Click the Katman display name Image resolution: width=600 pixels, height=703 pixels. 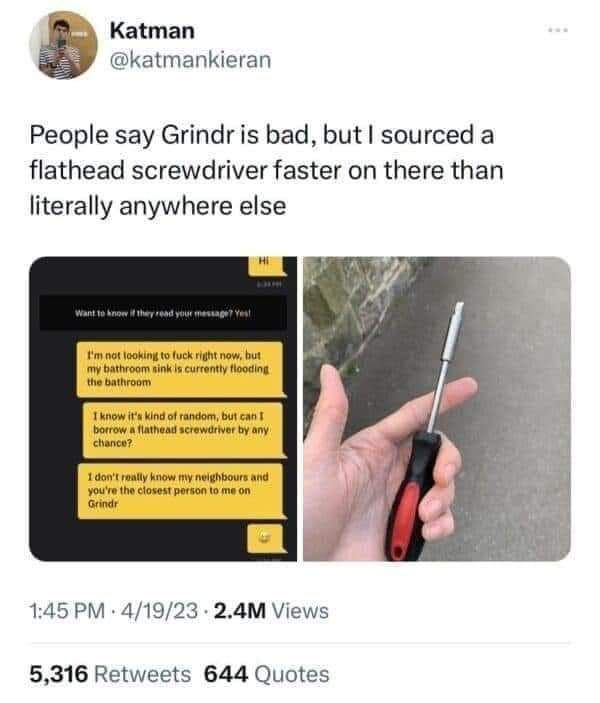(152, 31)
